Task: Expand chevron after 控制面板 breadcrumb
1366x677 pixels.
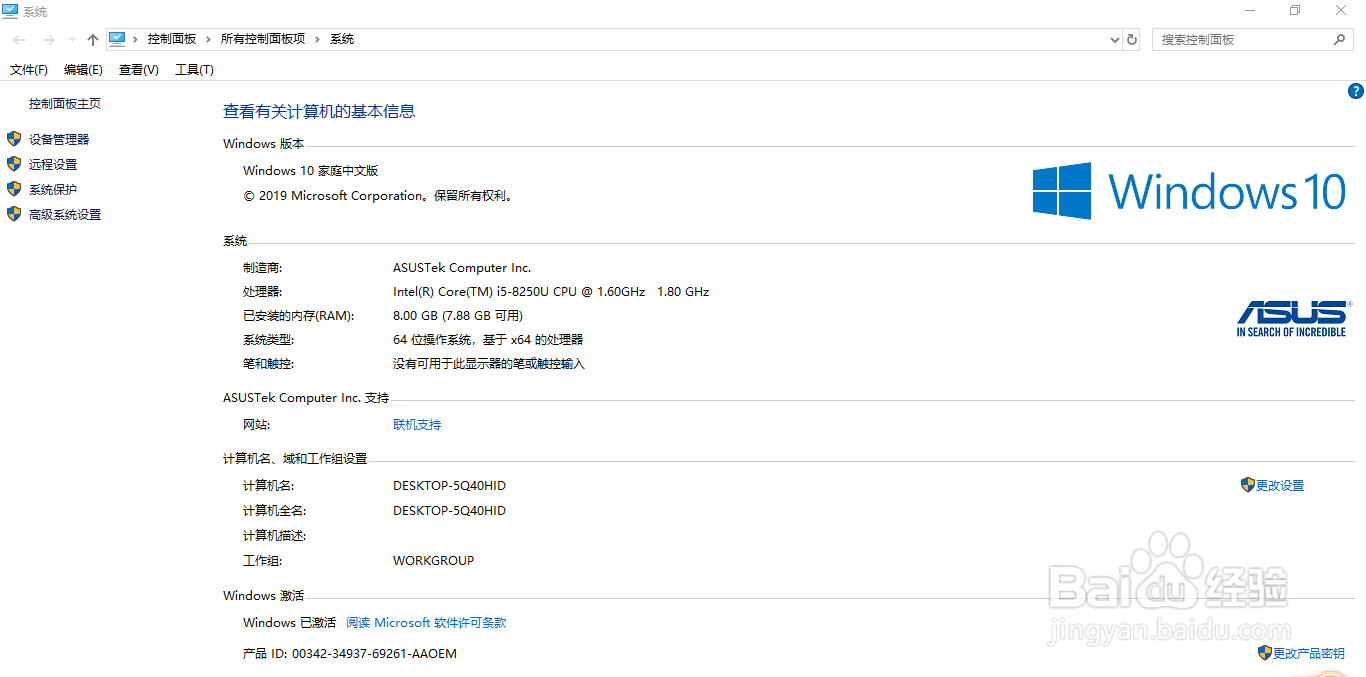Action: click(x=209, y=39)
